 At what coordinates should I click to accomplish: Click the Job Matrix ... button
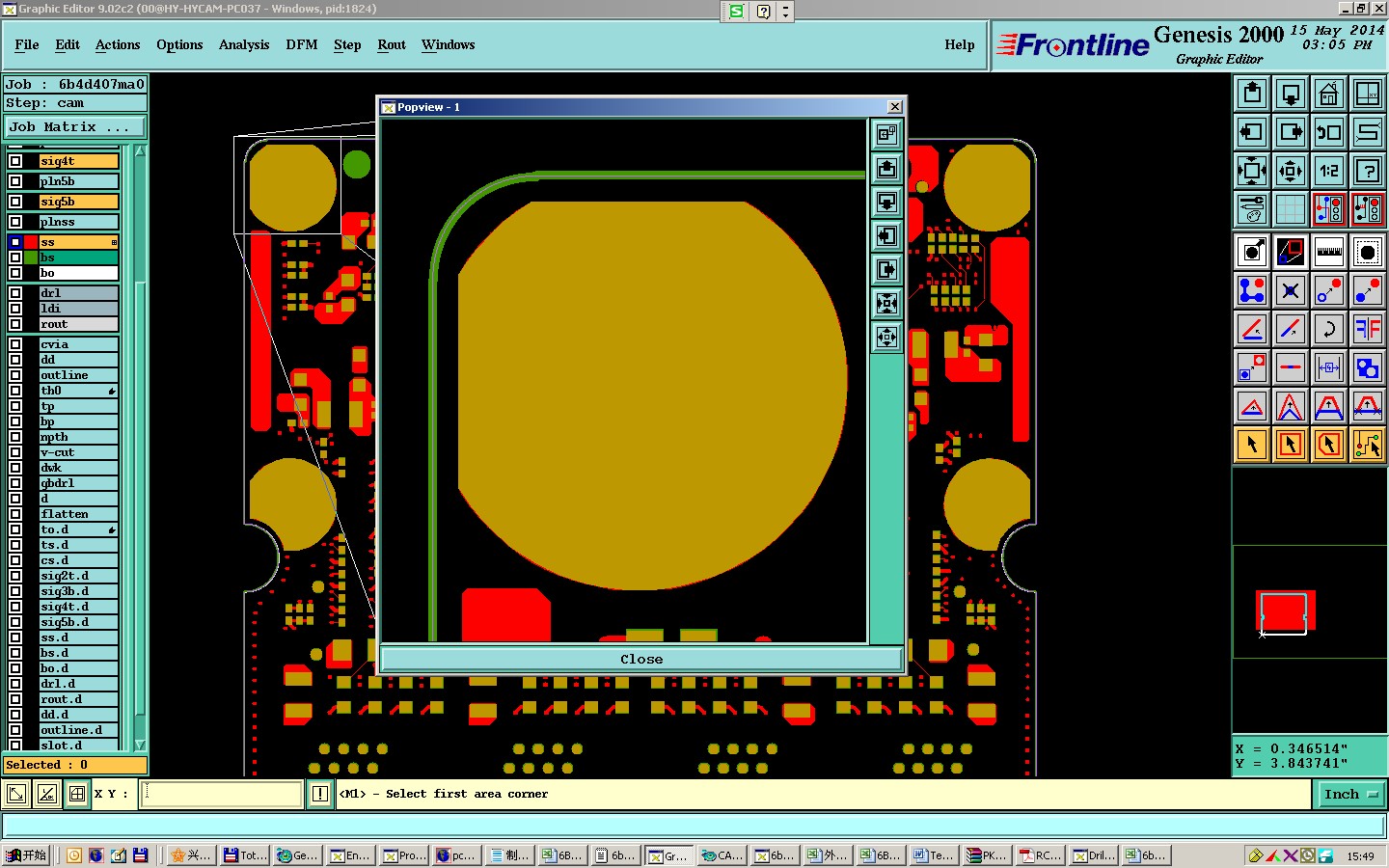75,126
